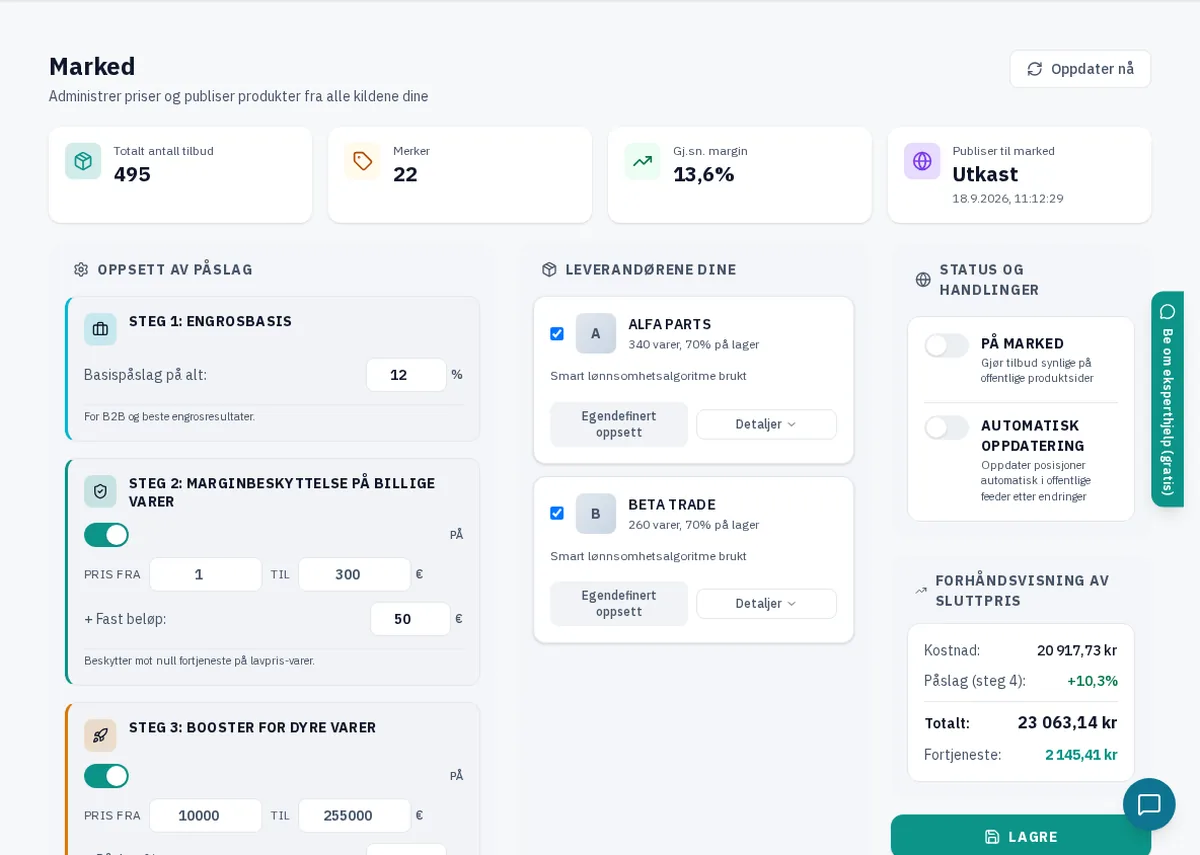Click the Basispåslag på alt percentage field
This screenshot has width=1200, height=855.
(x=406, y=375)
